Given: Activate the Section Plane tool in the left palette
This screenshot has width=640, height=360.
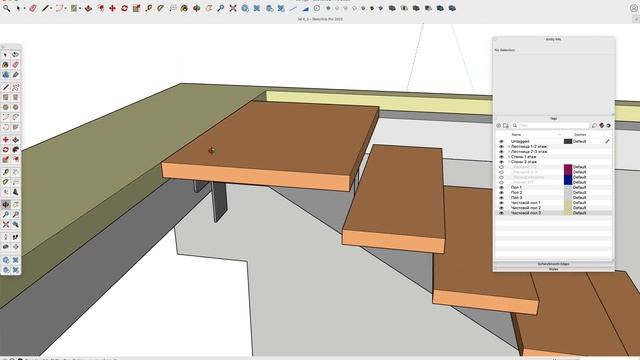Looking at the screenshot, I should tap(16, 247).
